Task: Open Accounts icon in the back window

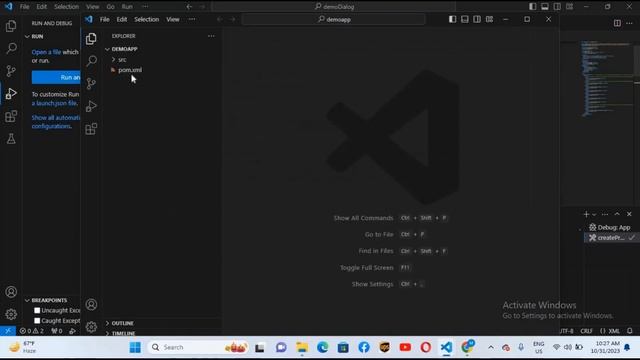Action: point(11,292)
